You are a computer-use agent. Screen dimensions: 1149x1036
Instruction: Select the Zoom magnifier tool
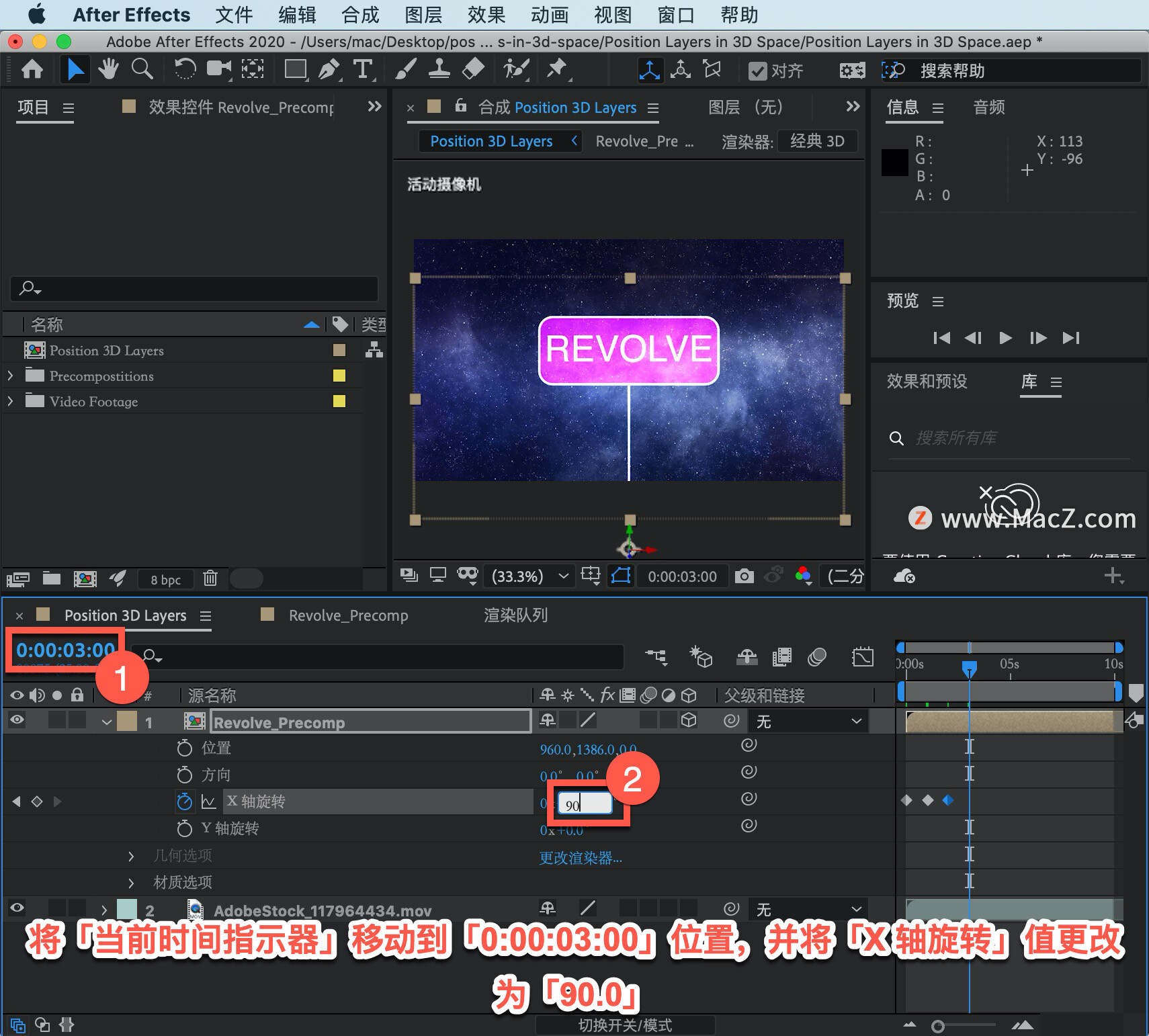(142, 69)
